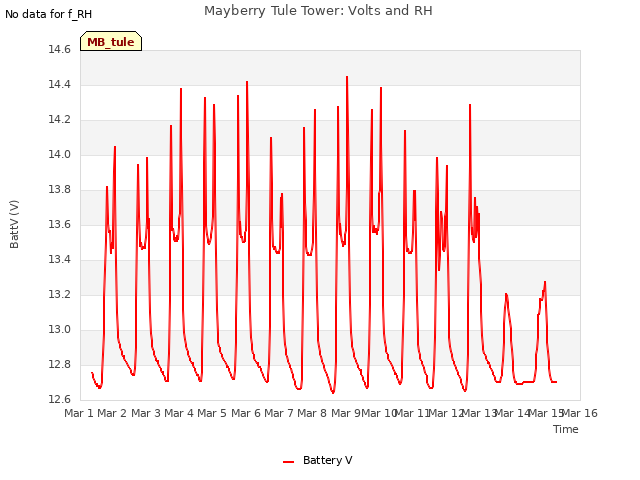This screenshot has height=480, width=640.
Task: Click the Mar 2 x-axis tick label
Action: click(x=112, y=413)
